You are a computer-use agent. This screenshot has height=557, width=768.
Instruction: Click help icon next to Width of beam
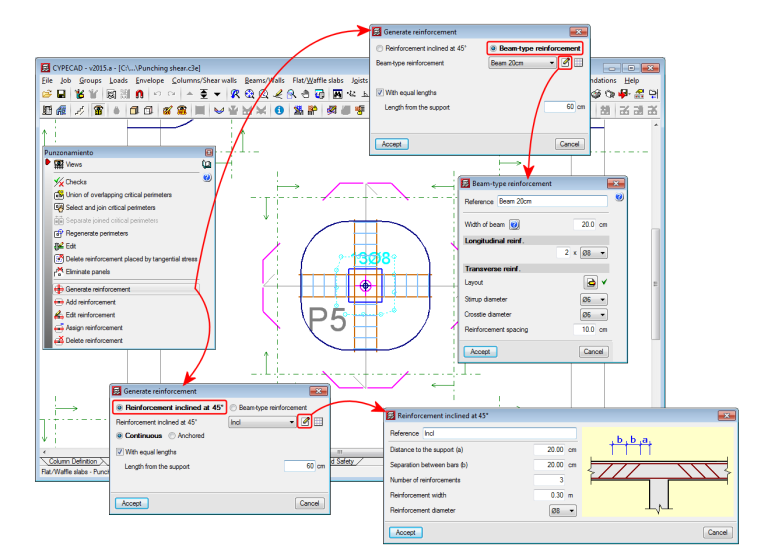point(514,225)
